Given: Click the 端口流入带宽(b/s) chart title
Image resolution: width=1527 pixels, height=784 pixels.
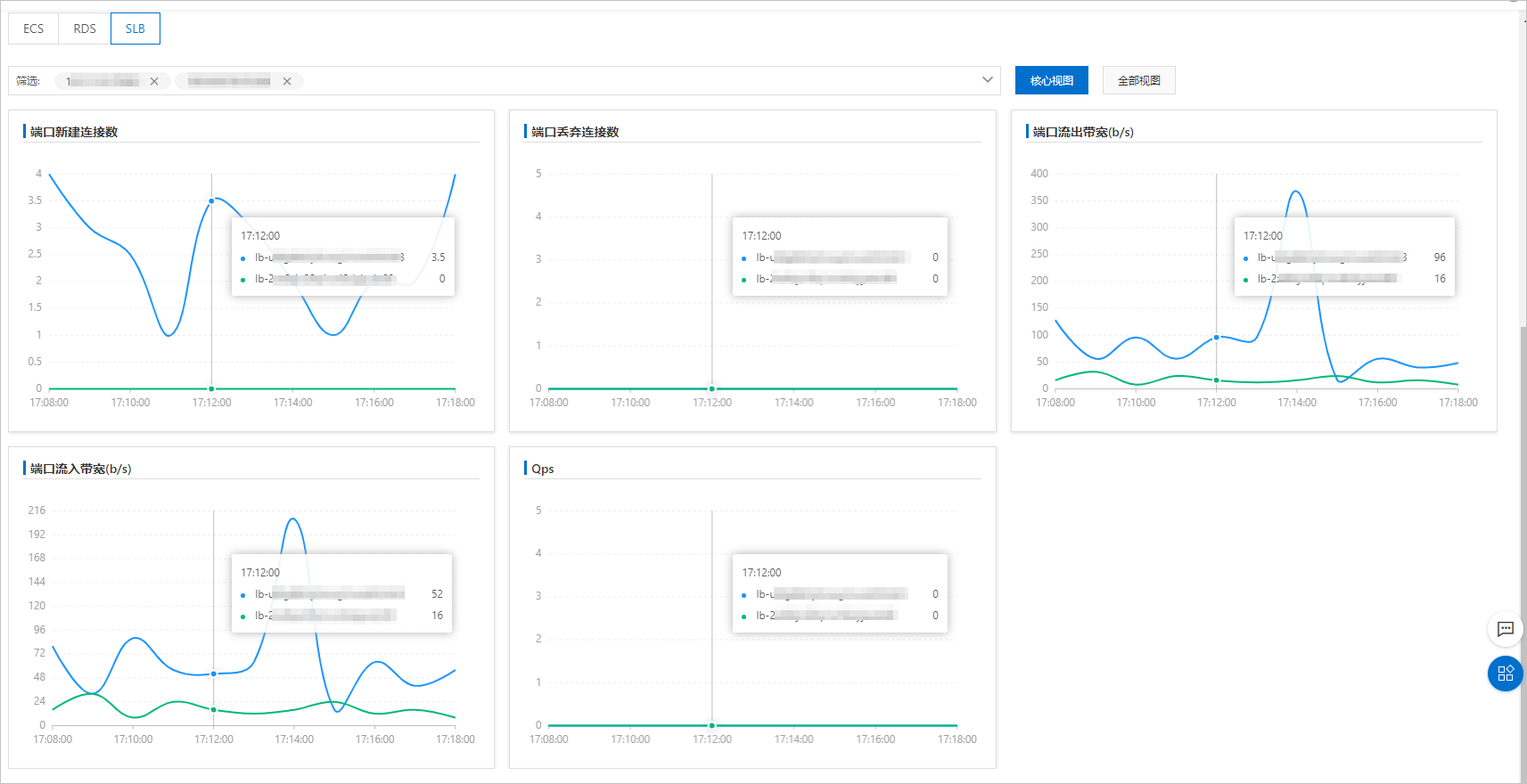Looking at the screenshot, I should 80,469.
